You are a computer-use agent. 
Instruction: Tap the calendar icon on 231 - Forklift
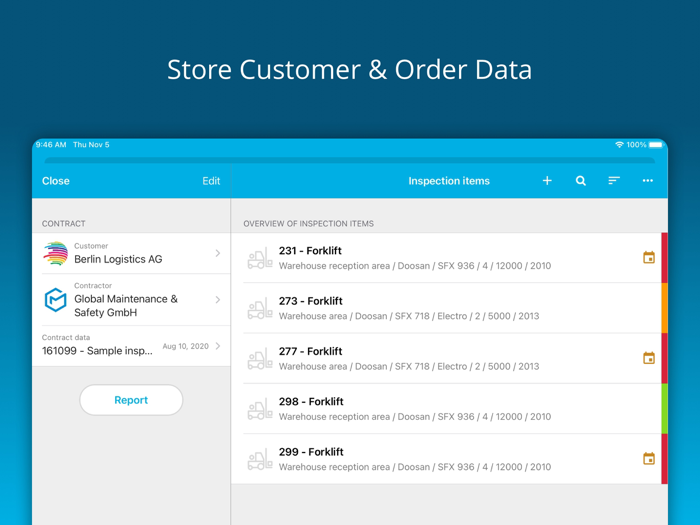[x=649, y=258]
